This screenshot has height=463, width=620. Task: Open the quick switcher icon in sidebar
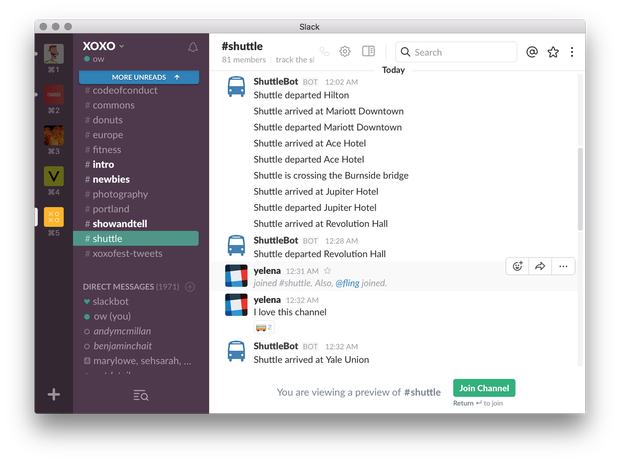point(140,395)
